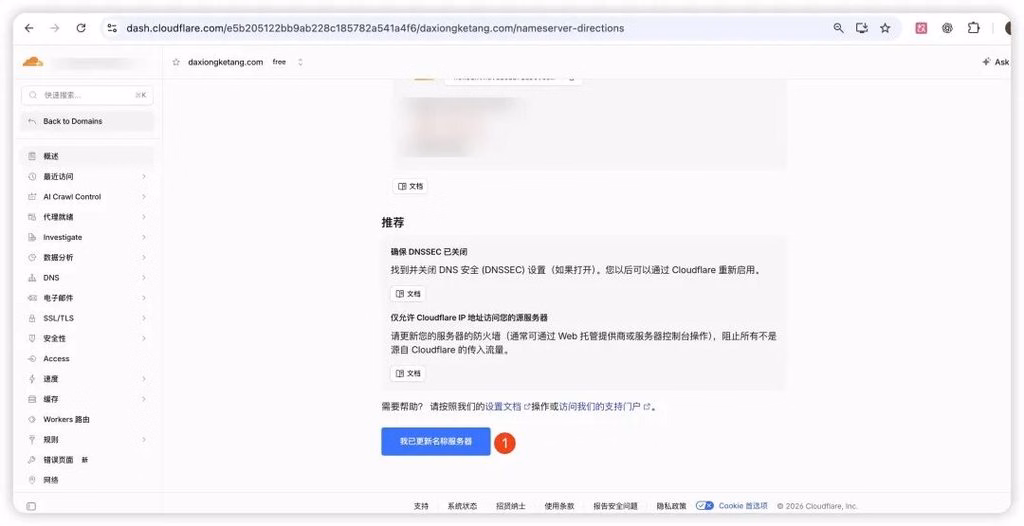1024x526 pixels.
Task: Reload the page with refresh icon
Action: (x=81, y=28)
